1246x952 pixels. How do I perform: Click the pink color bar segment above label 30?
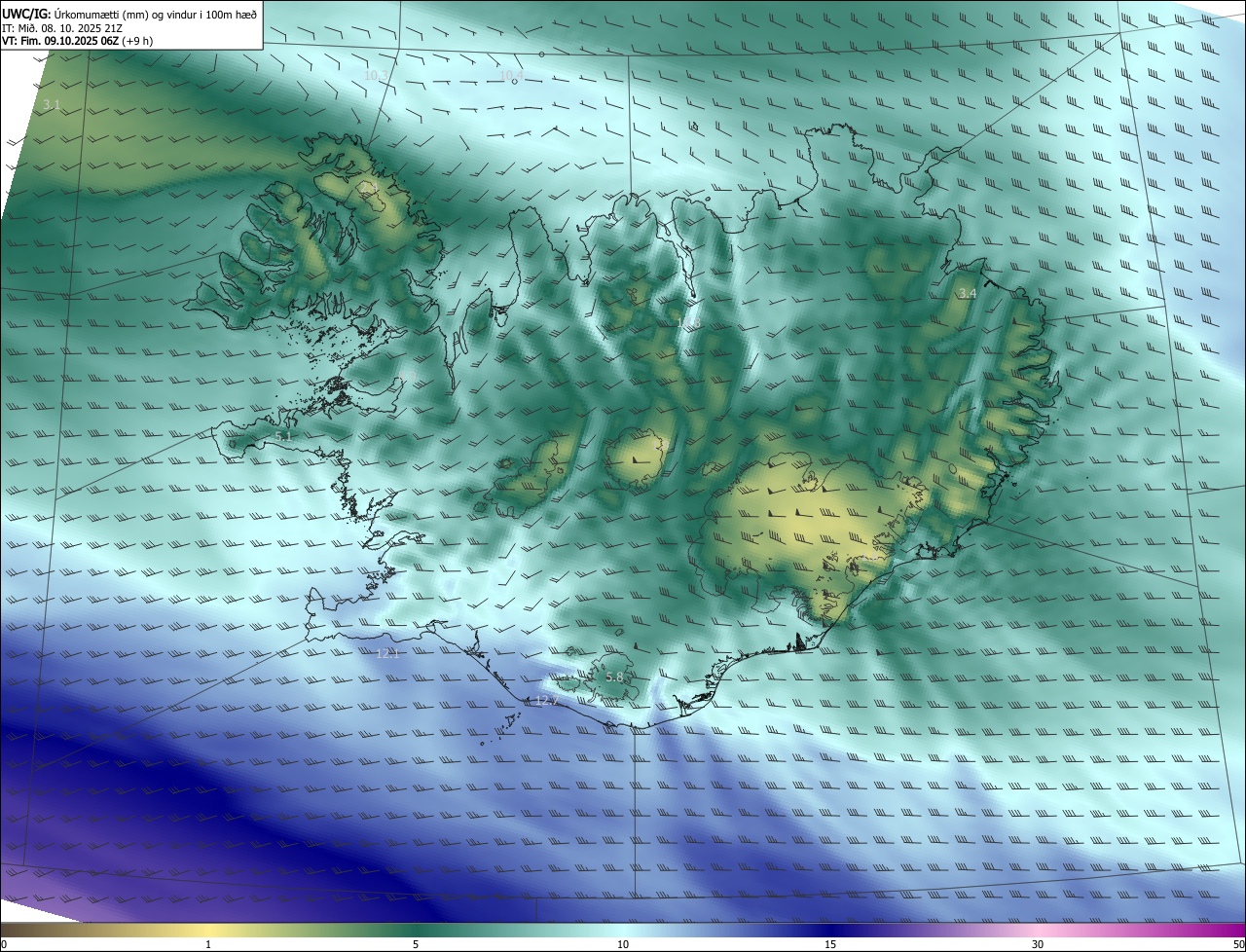[x=1038, y=930]
